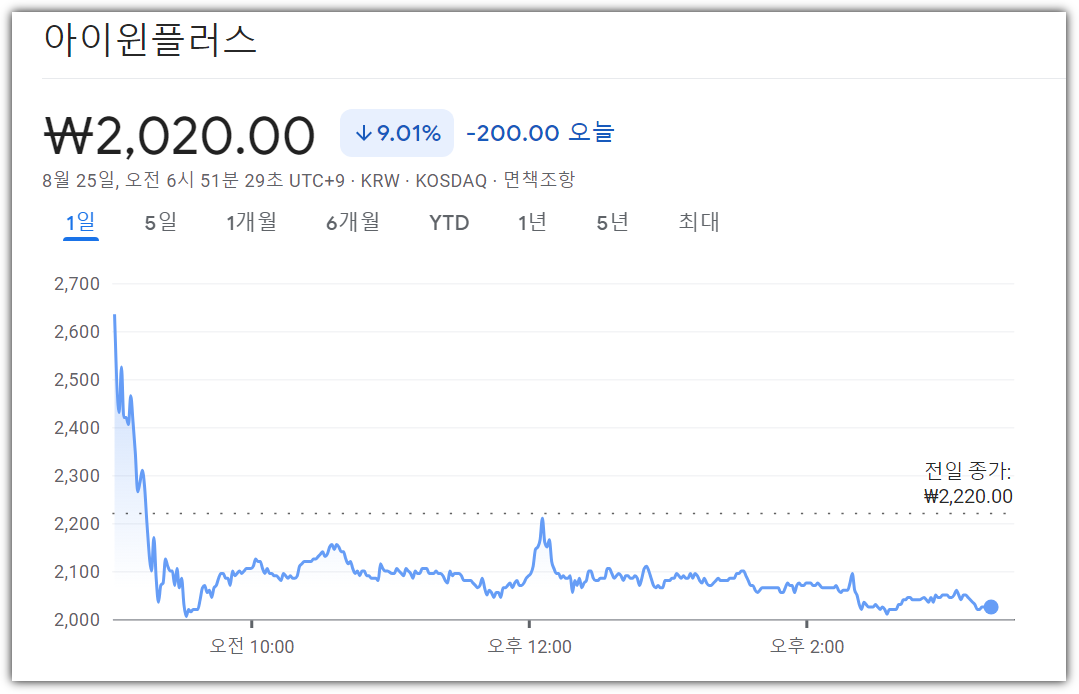Click the 2,700 y-axis label
1079x694 pixels.
(x=77, y=284)
